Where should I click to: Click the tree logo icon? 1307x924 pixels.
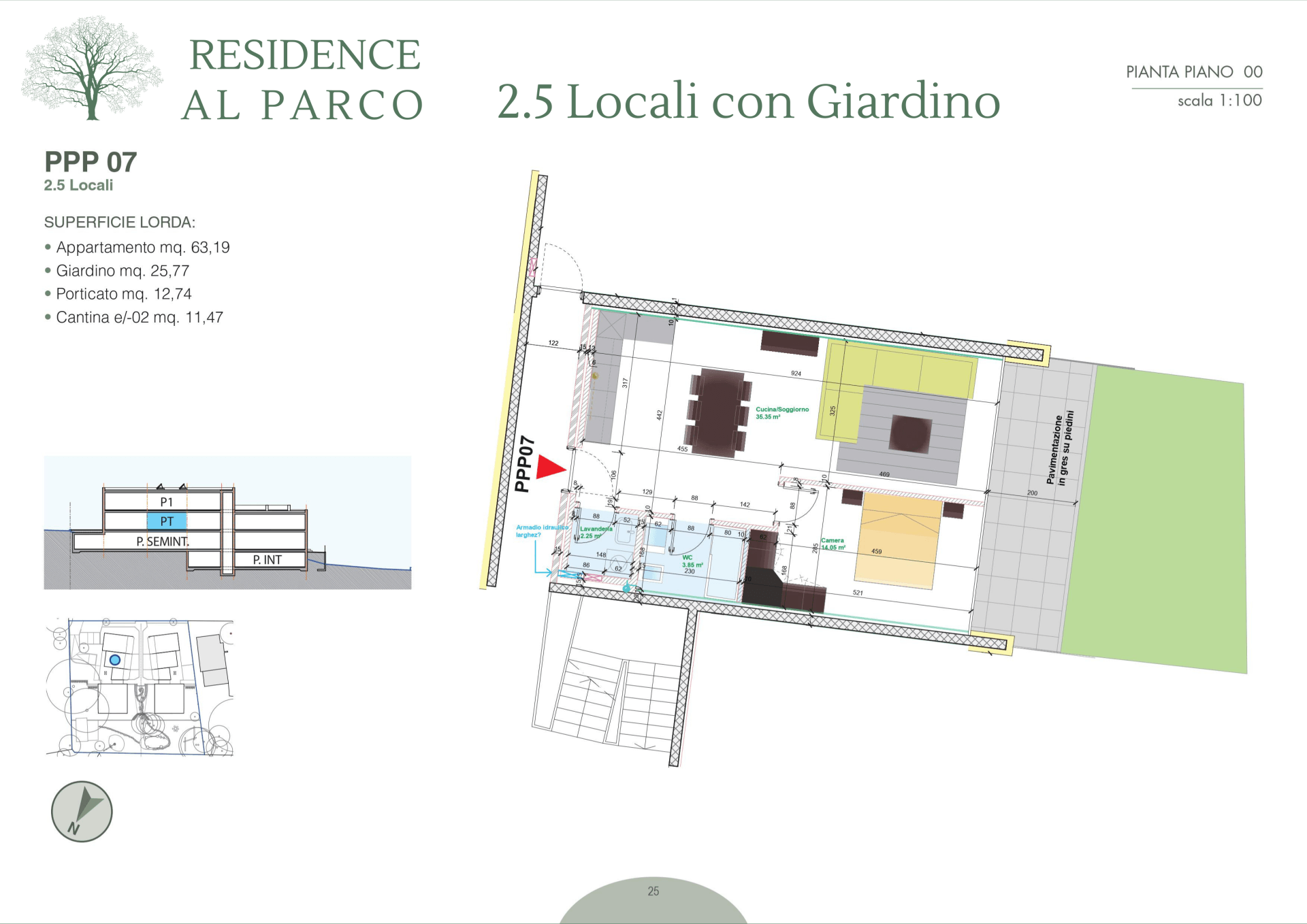click(92, 68)
